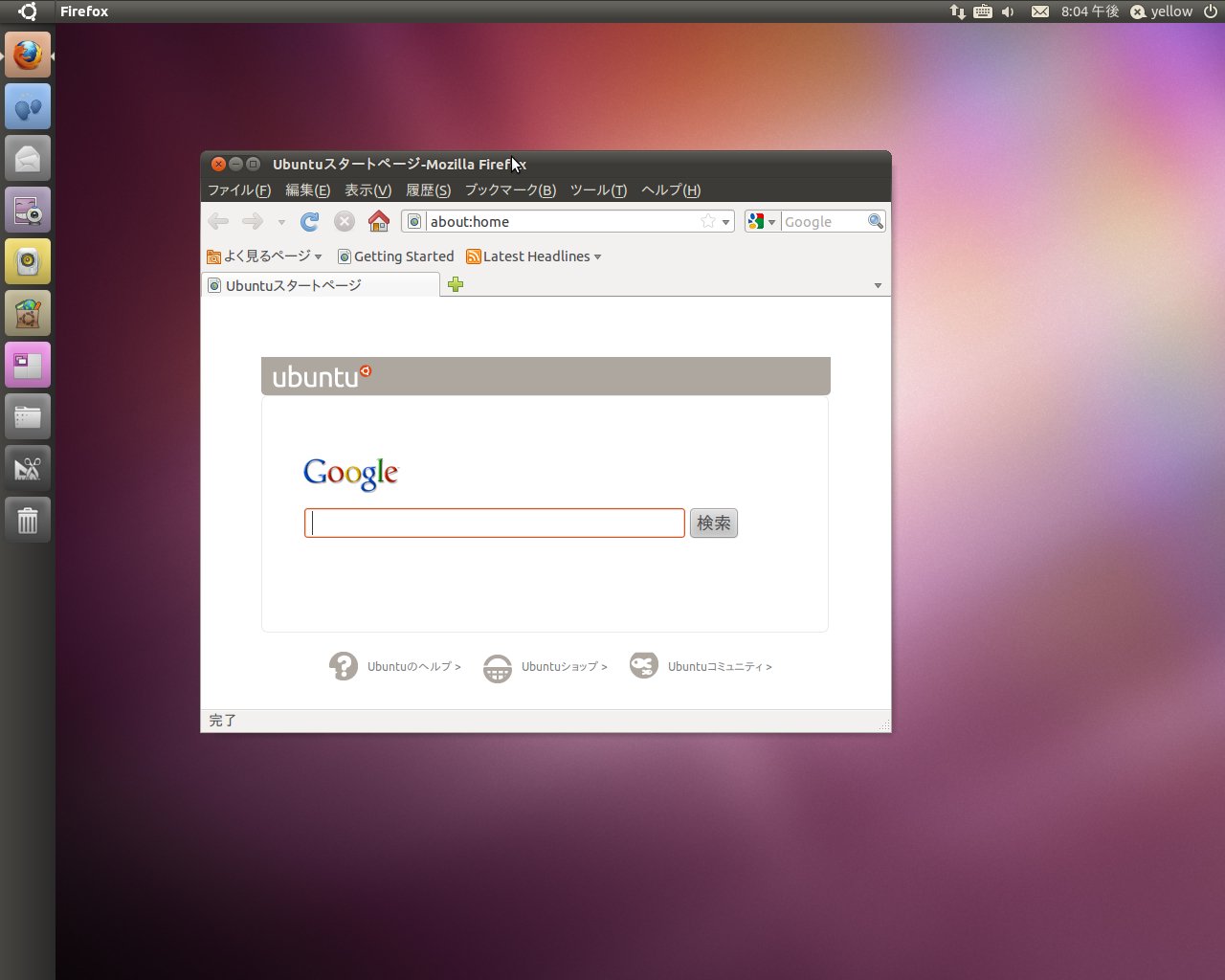Click the 検索 search button
The width and height of the screenshot is (1225, 980).
714,523
